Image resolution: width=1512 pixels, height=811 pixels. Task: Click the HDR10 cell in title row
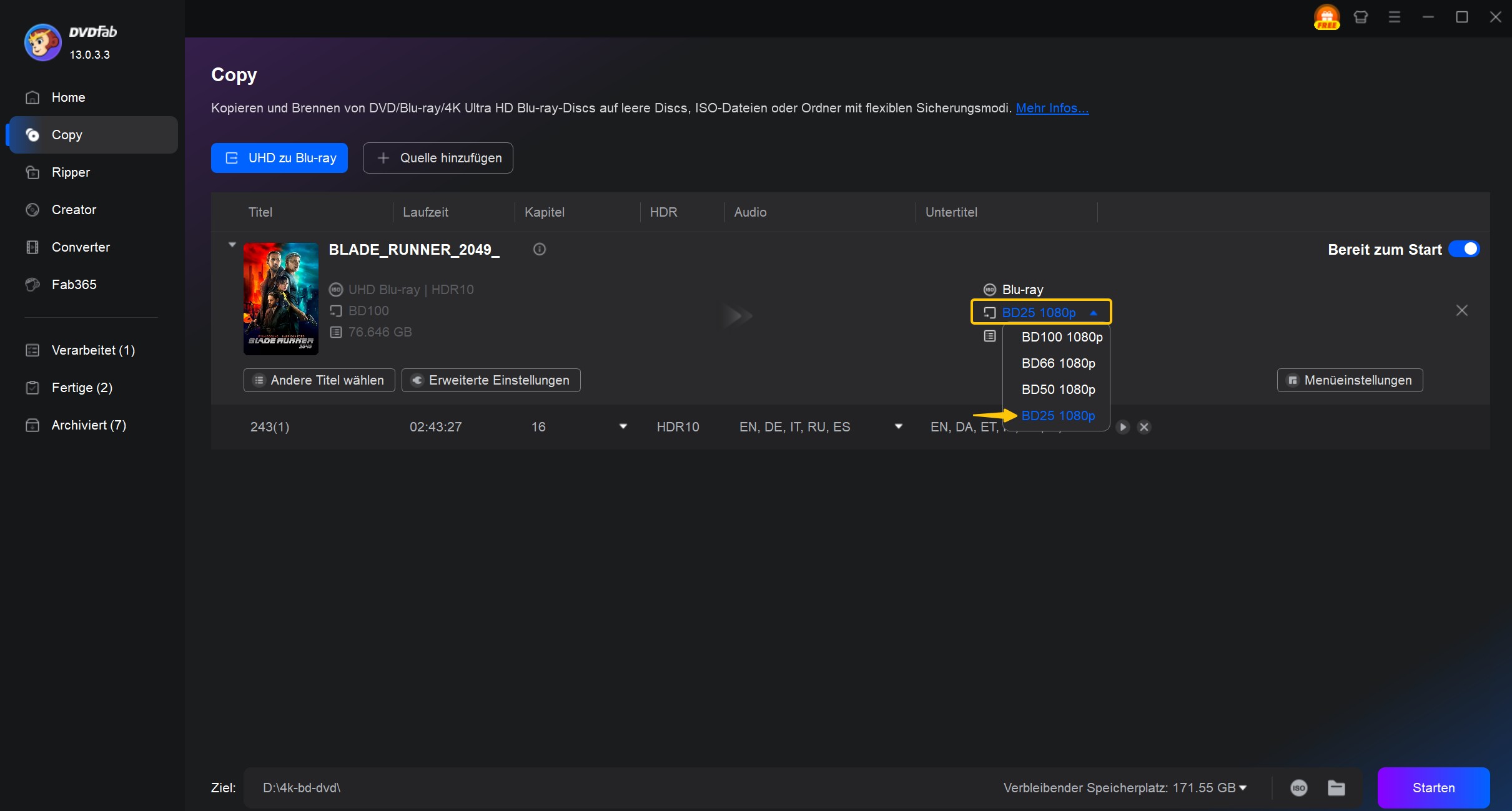[x=678, y=427]
